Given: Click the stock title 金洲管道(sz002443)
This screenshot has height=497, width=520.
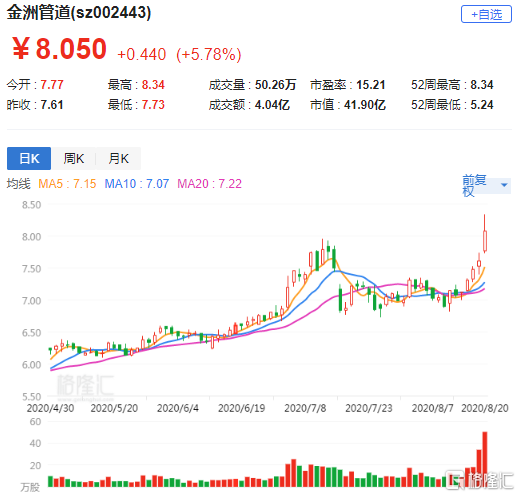Looking at the screenshot, I should coord(79,13).
